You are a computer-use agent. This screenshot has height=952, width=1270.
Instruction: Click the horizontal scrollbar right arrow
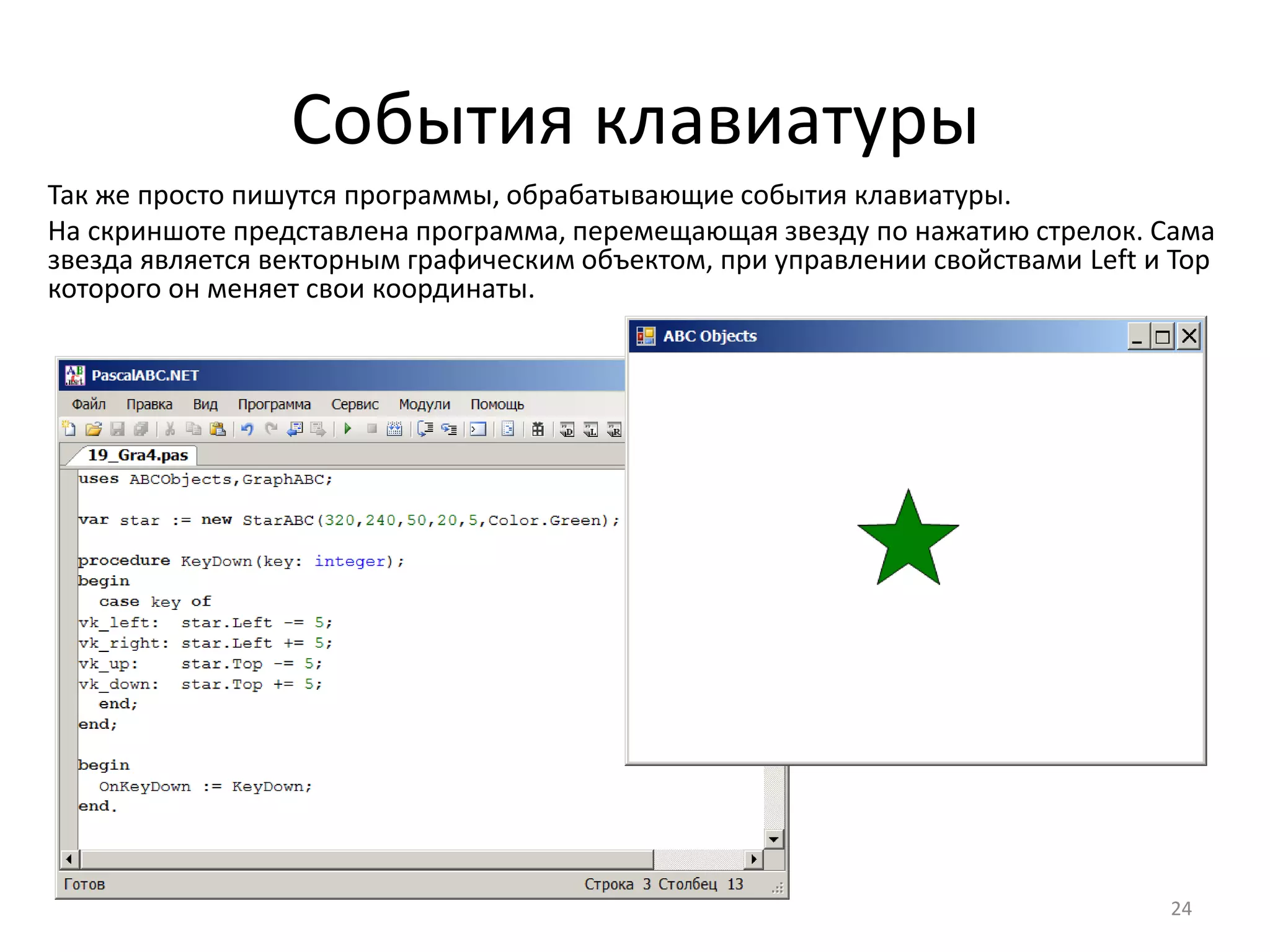(x=753, y=859)
